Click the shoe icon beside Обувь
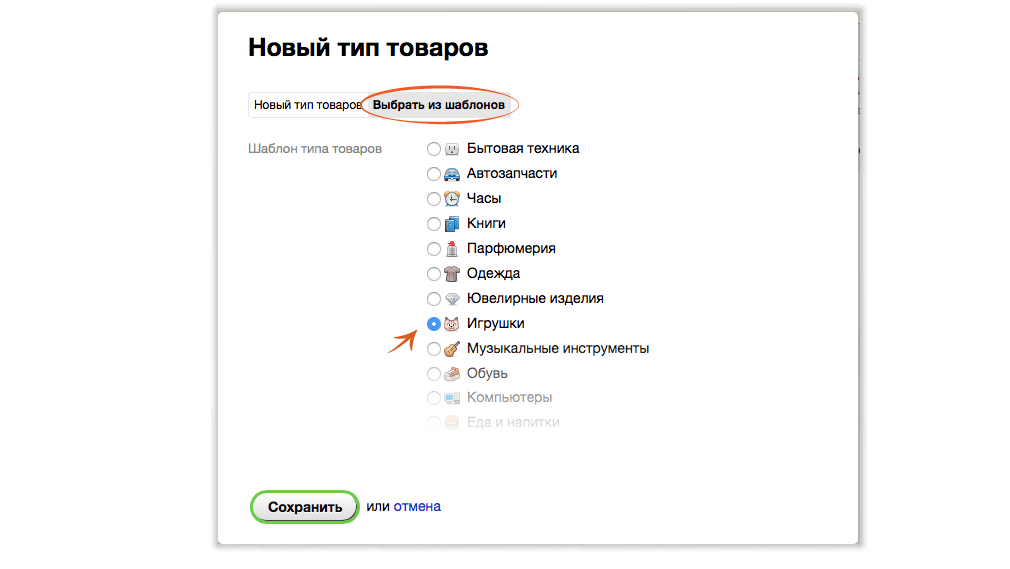The width and height of the screenshot is (1010, 569). pyautogui.click(x=452, y=374)
